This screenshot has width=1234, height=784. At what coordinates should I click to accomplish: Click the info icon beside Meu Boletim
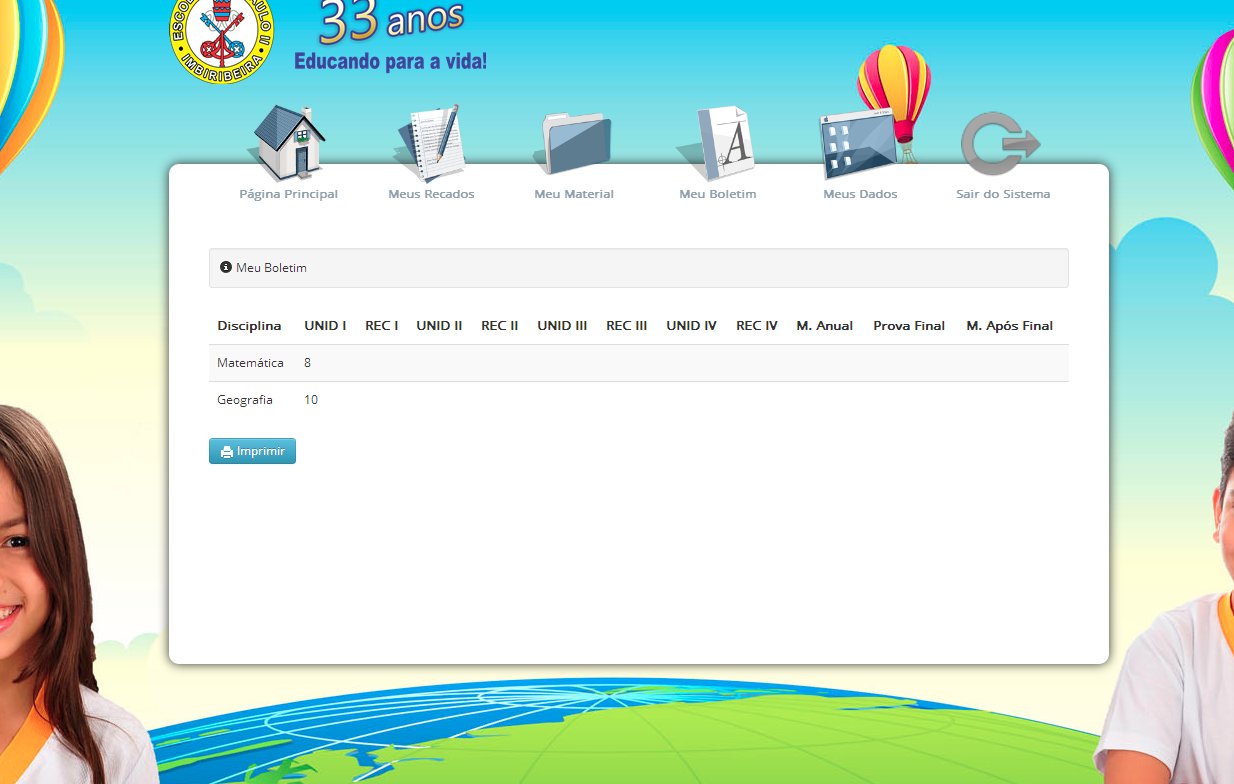tap(226, 267)
